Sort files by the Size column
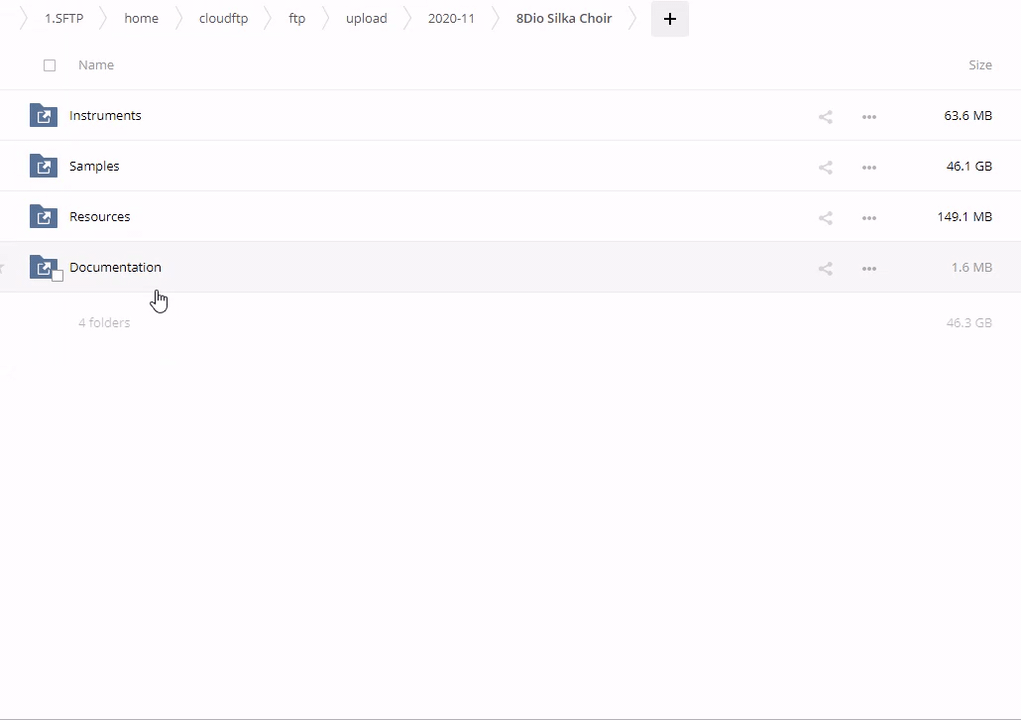 click(979, 65)
